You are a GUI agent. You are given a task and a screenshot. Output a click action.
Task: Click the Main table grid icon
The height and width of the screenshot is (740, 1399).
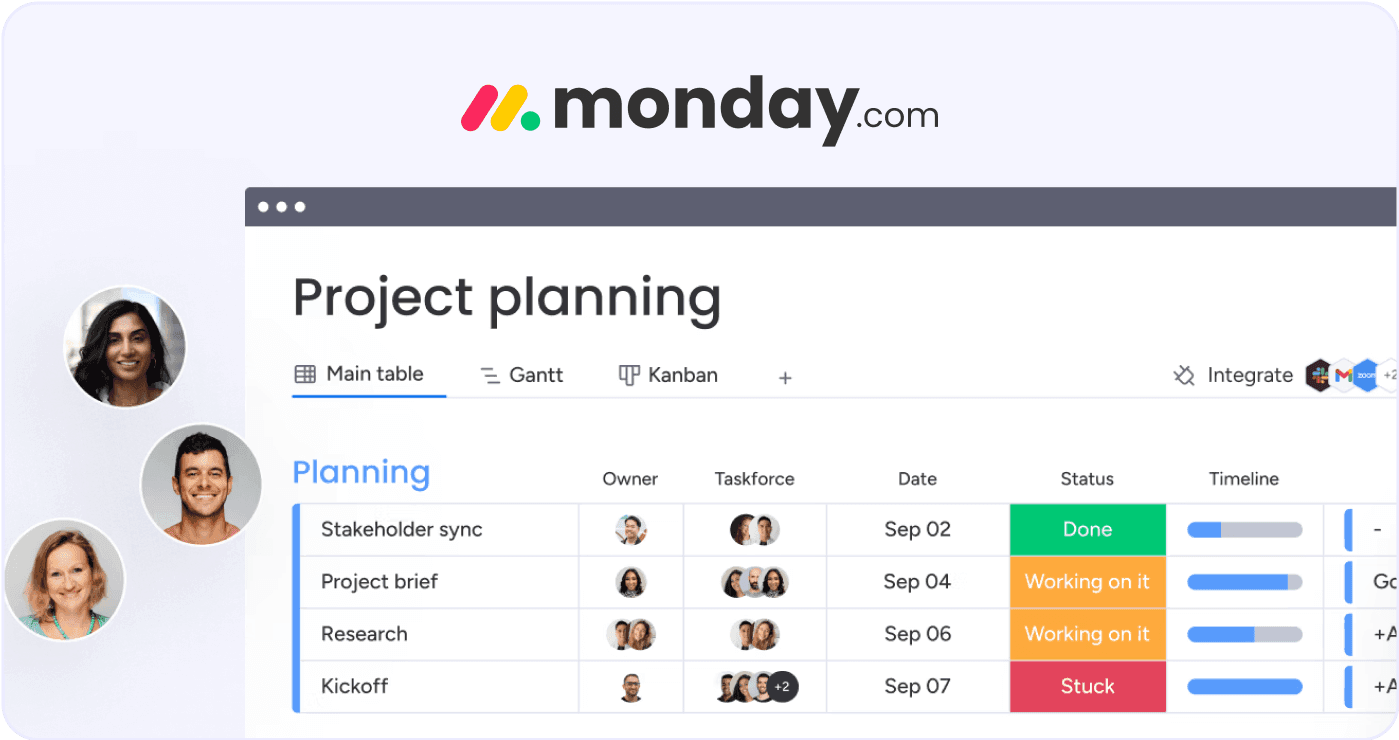point(305,374)
